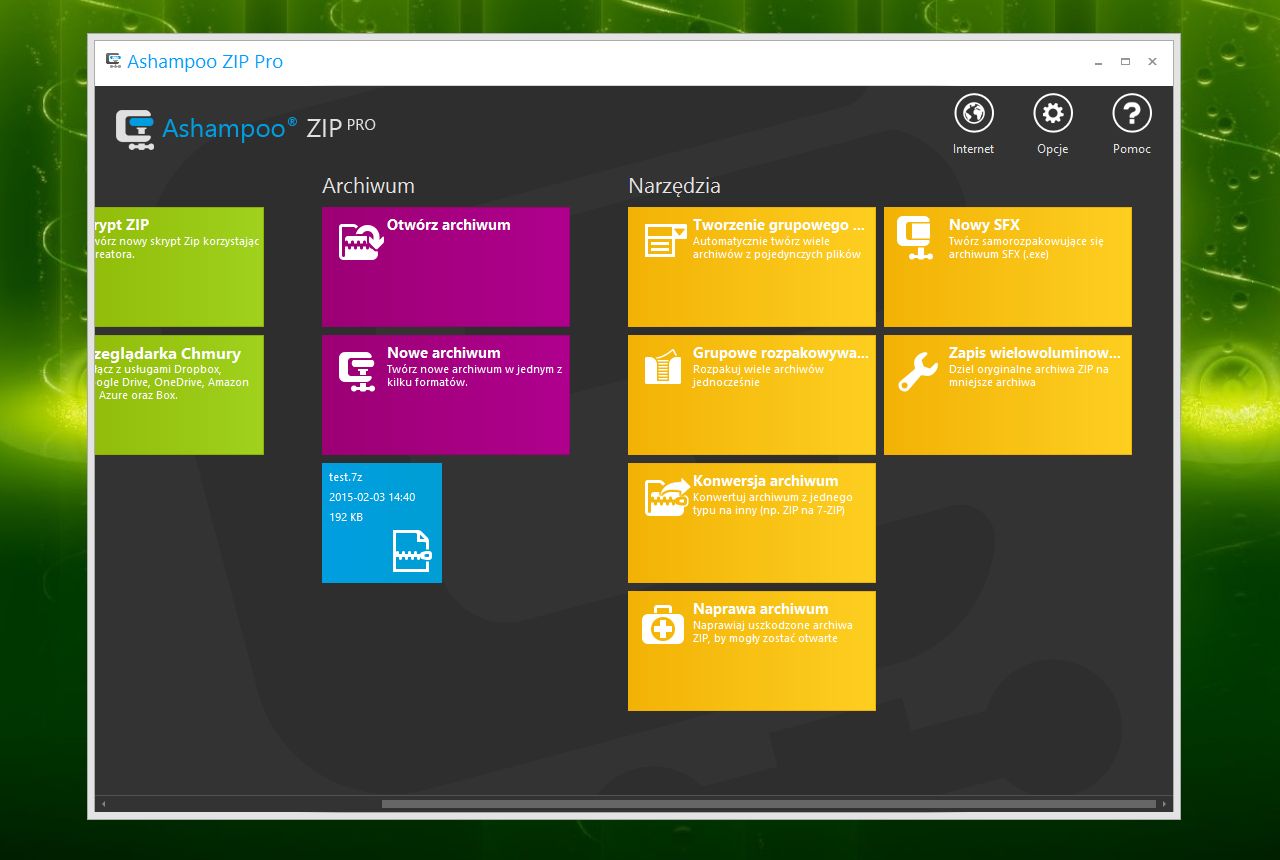
Task: Open the Zapis wielowoluminowy tile
Action: point(1008,395)
